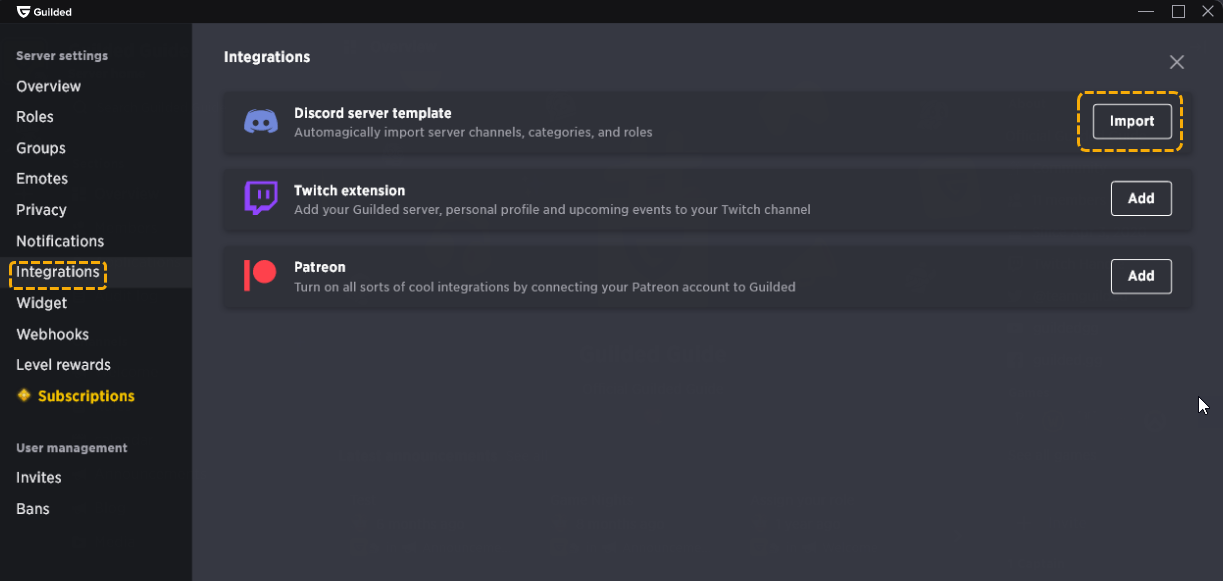The image size is (1223, 581).
Task: Go to Roles settings
Action: point(35,117)
